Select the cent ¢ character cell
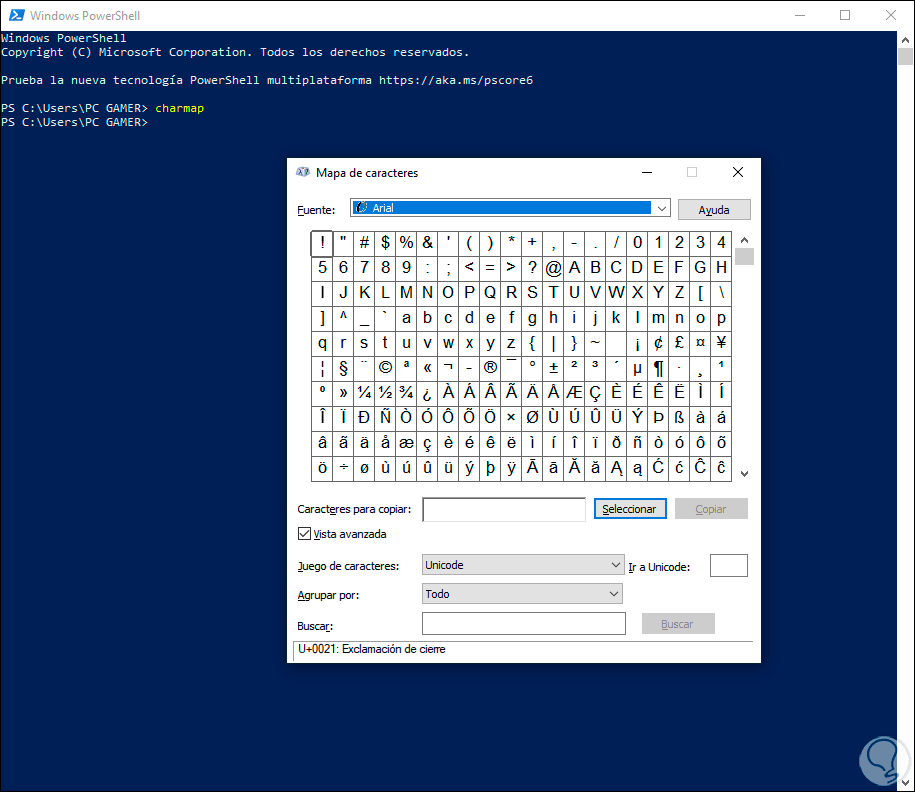Viewport: 915px width, 792px height. coord(658,343)
